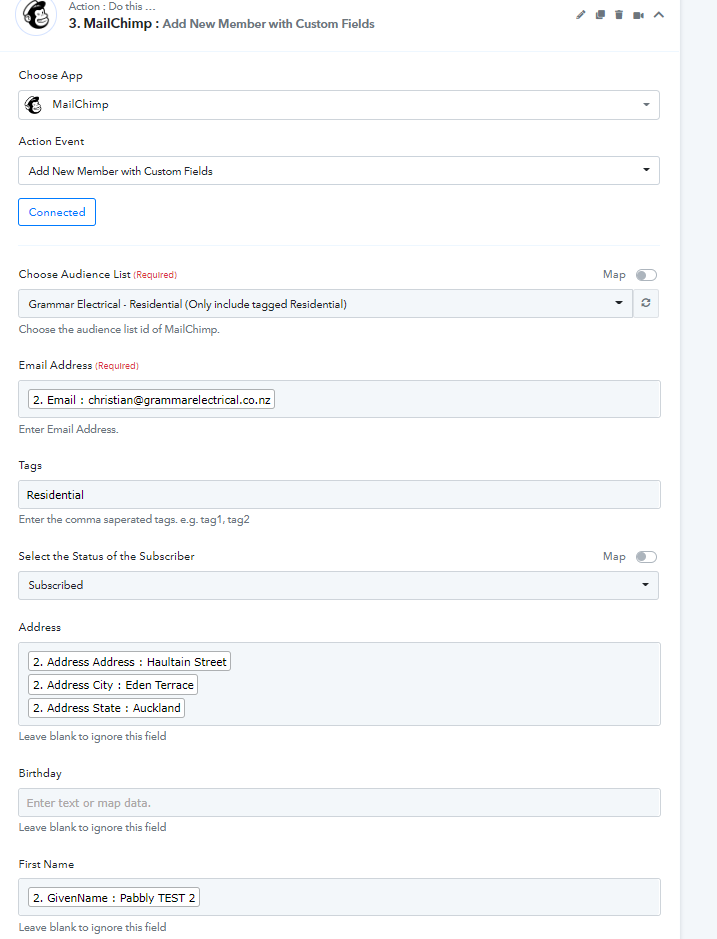Click MailChimp icon inside Choose App field
The height and width of the screenshot is (939, 717).
point(34,105)
